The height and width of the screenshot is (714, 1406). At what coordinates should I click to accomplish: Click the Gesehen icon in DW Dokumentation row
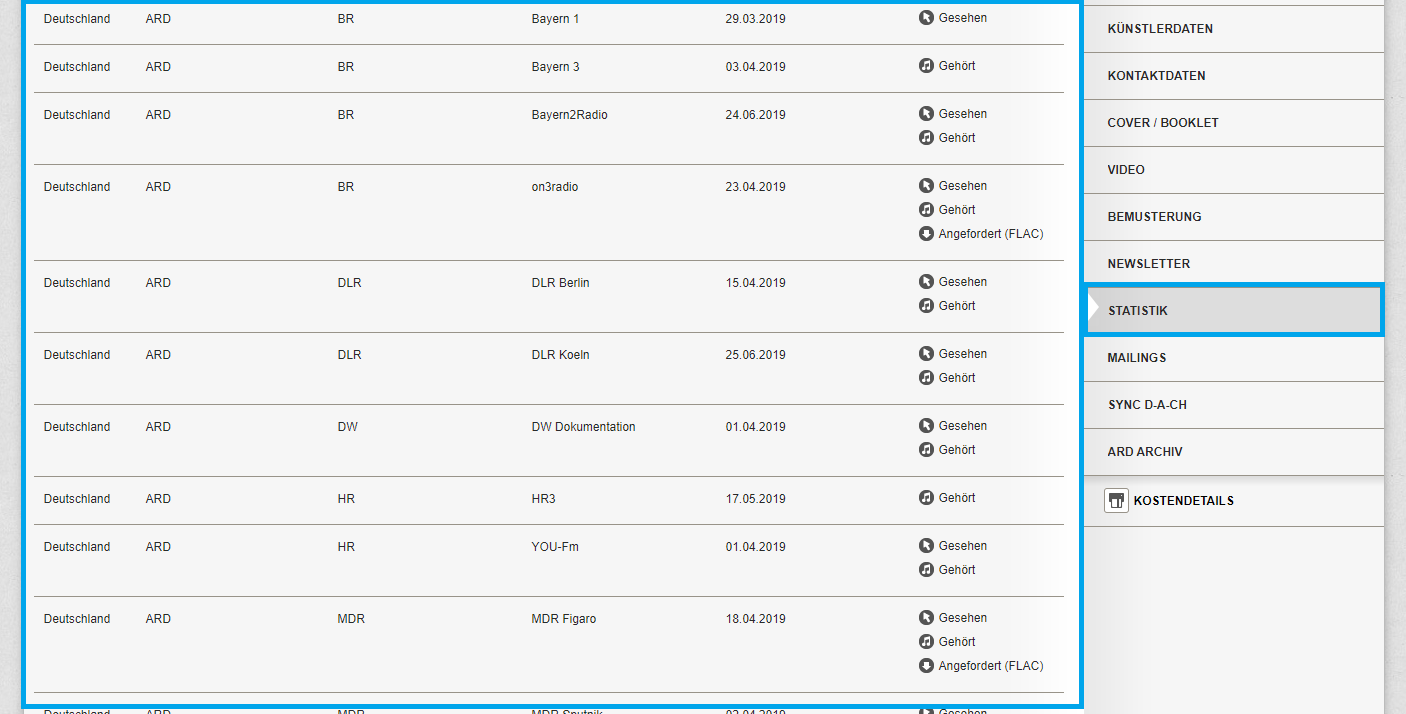(926, 426)
